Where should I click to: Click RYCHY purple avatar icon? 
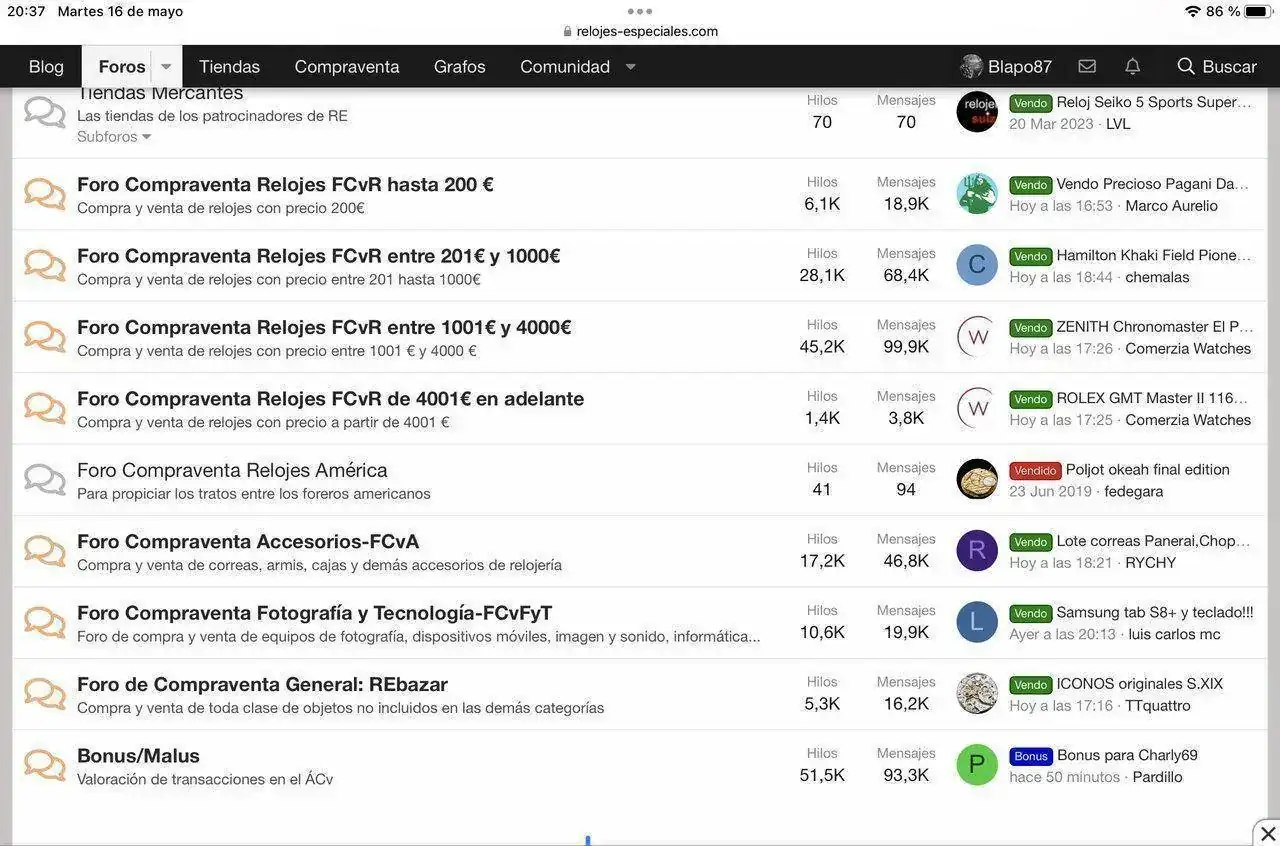click(977, 551)
